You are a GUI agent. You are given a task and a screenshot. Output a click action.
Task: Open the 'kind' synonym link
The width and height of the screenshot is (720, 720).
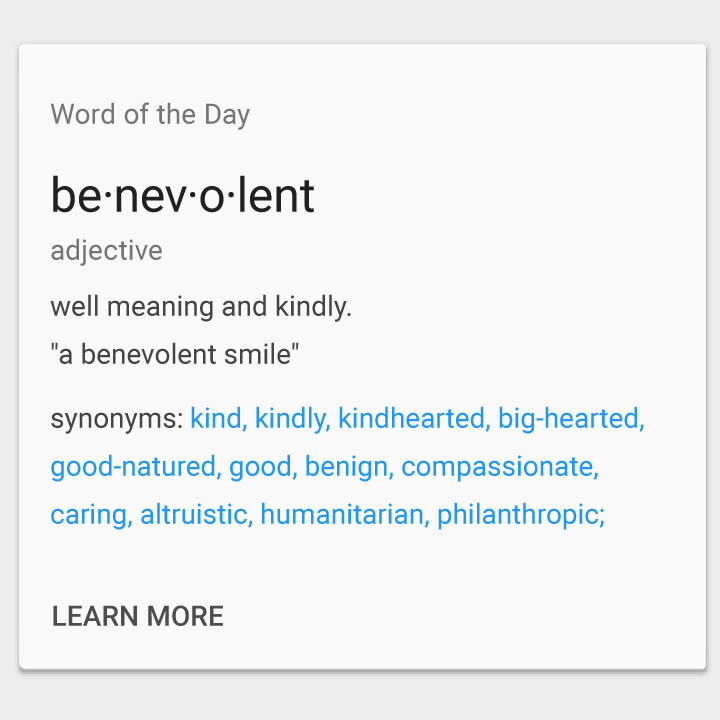216,418
